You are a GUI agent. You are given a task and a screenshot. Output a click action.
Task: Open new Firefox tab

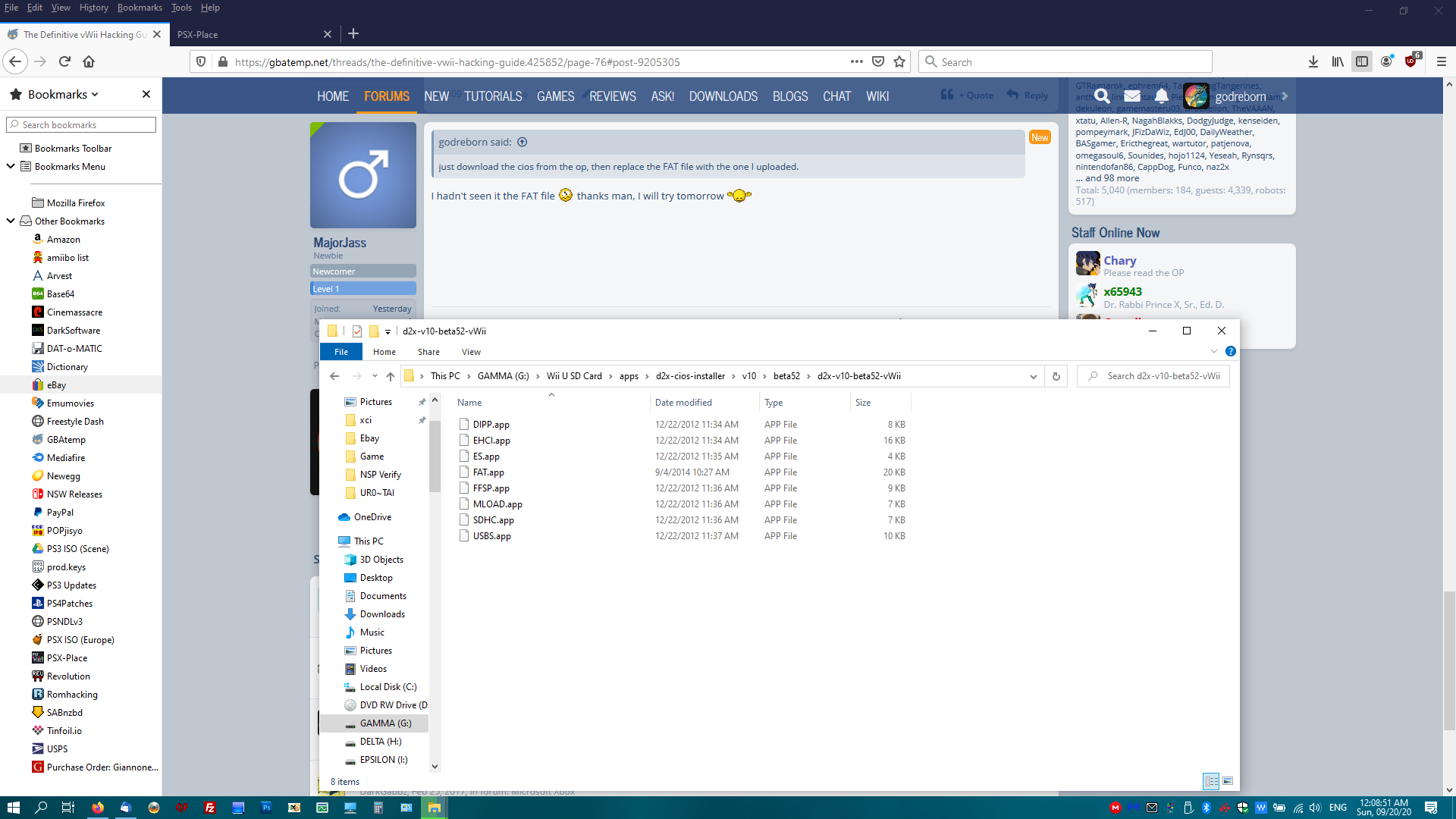[x=353, y=33]
